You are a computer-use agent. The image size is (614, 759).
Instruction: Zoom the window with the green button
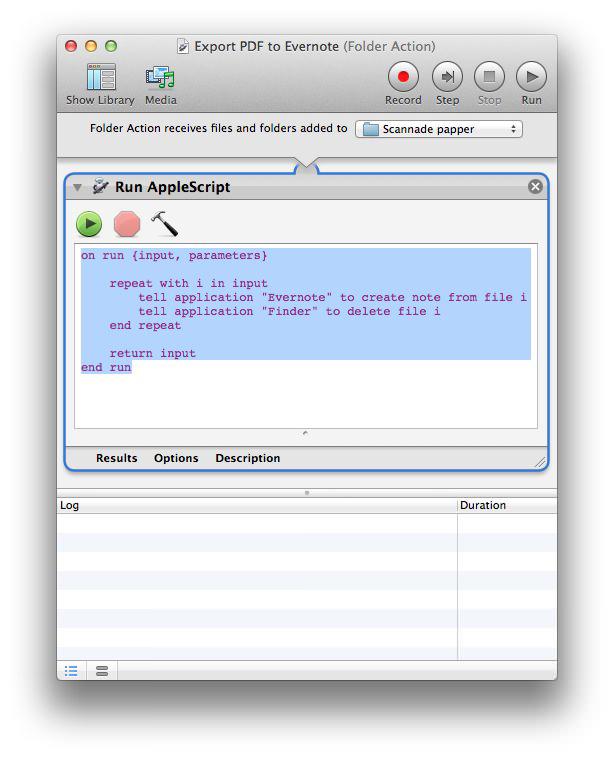tap(111, 46)
